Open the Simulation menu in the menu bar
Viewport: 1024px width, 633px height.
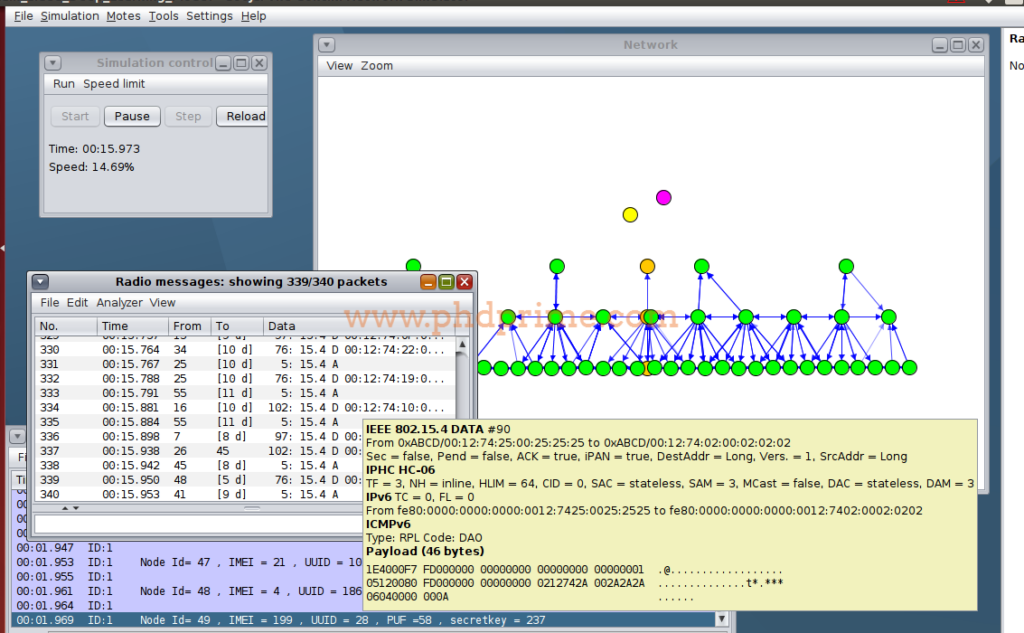69,15
